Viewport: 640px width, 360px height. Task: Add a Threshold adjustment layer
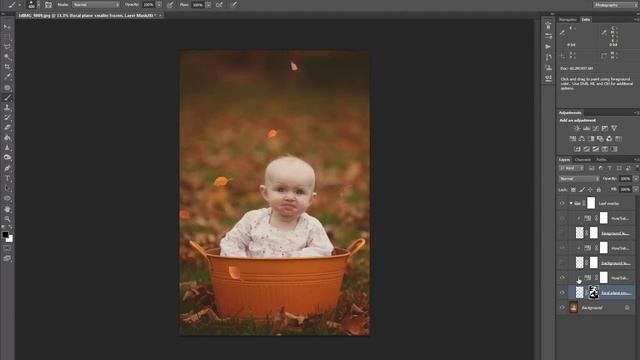pyautogui.click(x=596, y=149)
